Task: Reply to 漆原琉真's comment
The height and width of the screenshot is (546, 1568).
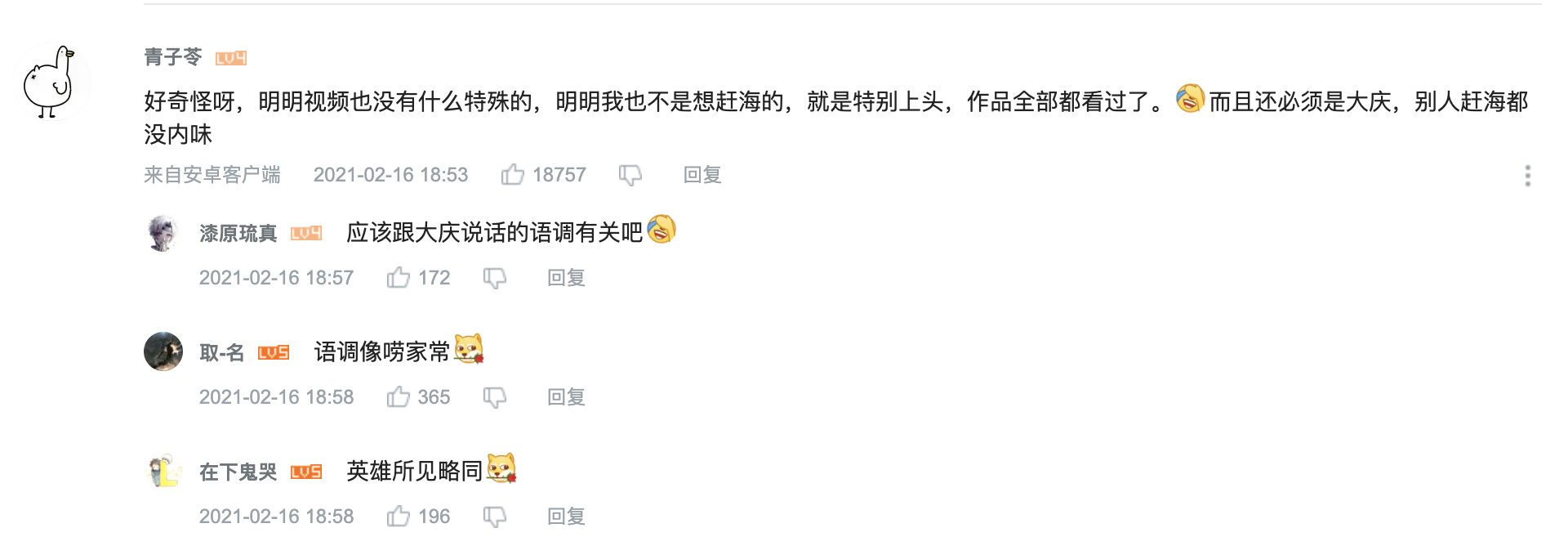Action: [566, 278]
